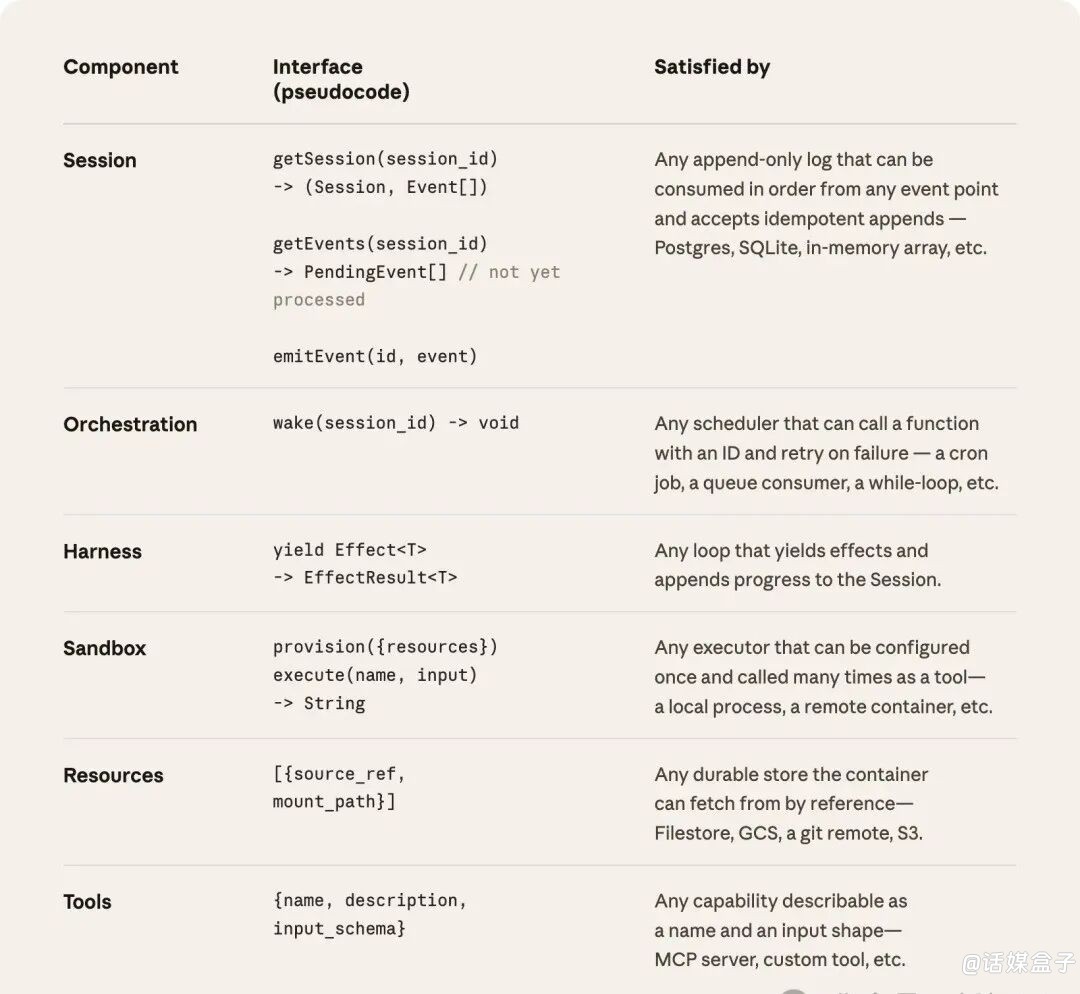Select the Harness row label
The width and height of the screenshot is (1080, 994).
(102, 551)
